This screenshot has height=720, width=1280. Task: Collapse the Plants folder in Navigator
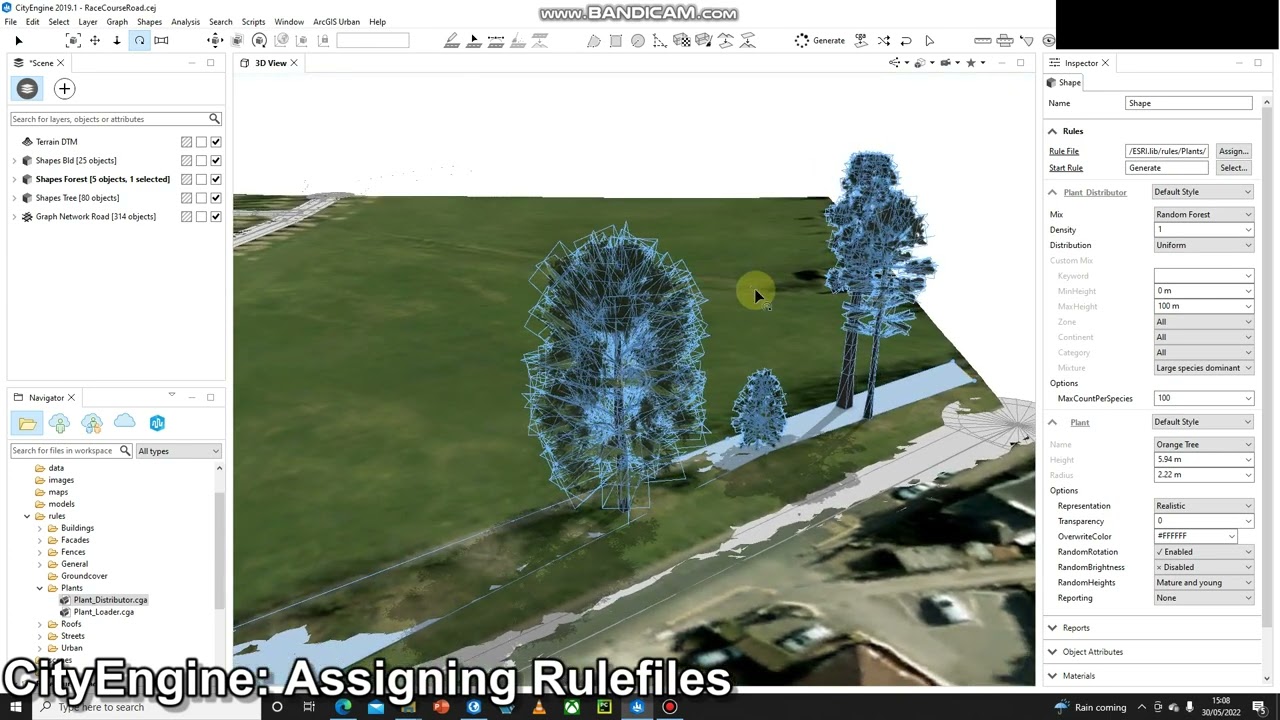click(x=40, y=588)
